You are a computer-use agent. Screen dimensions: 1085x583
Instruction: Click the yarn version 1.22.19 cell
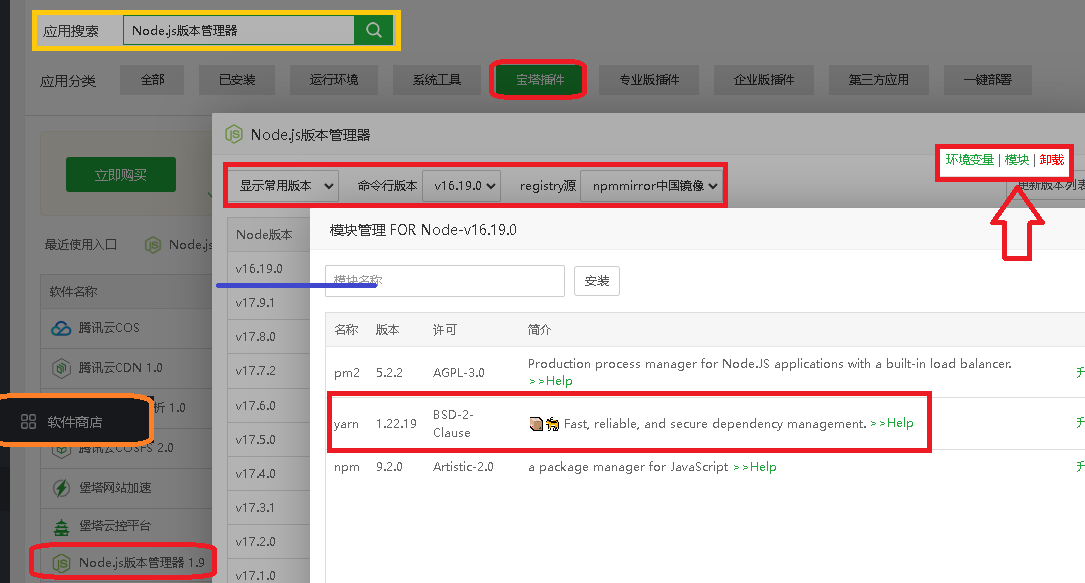(x=396, y=423)
